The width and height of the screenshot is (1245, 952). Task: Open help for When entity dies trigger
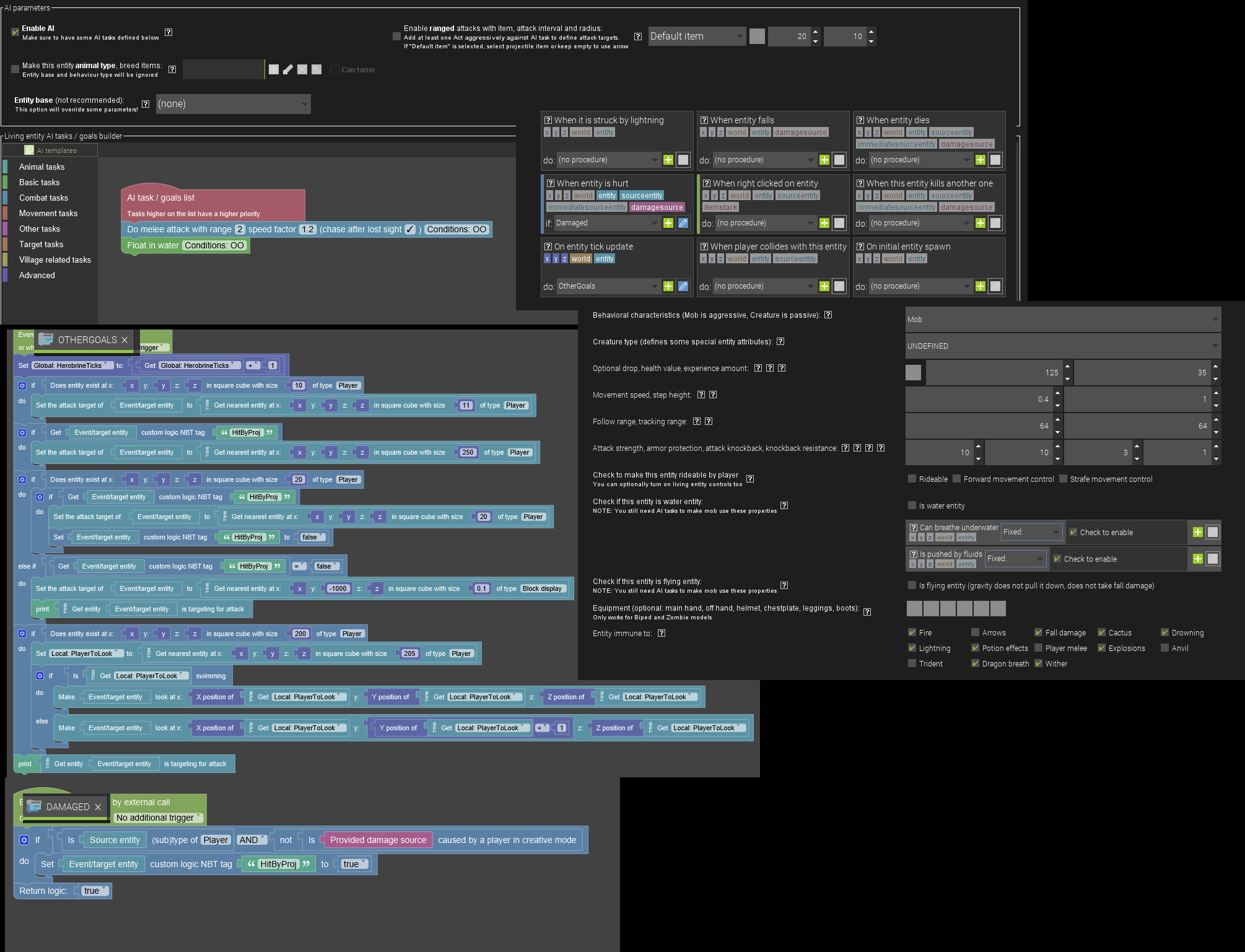pyautogui.click(x=860, y=120)
